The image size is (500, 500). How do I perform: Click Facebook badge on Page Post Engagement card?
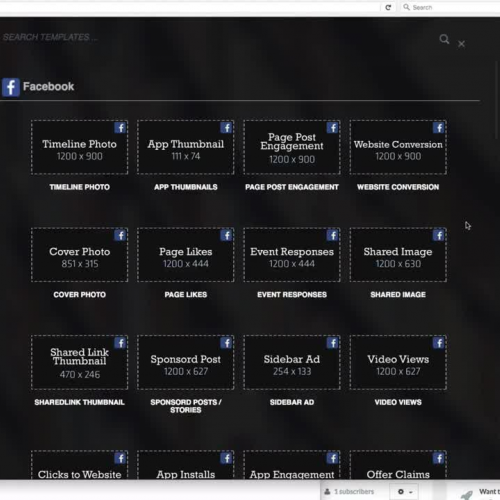point(333,128)
